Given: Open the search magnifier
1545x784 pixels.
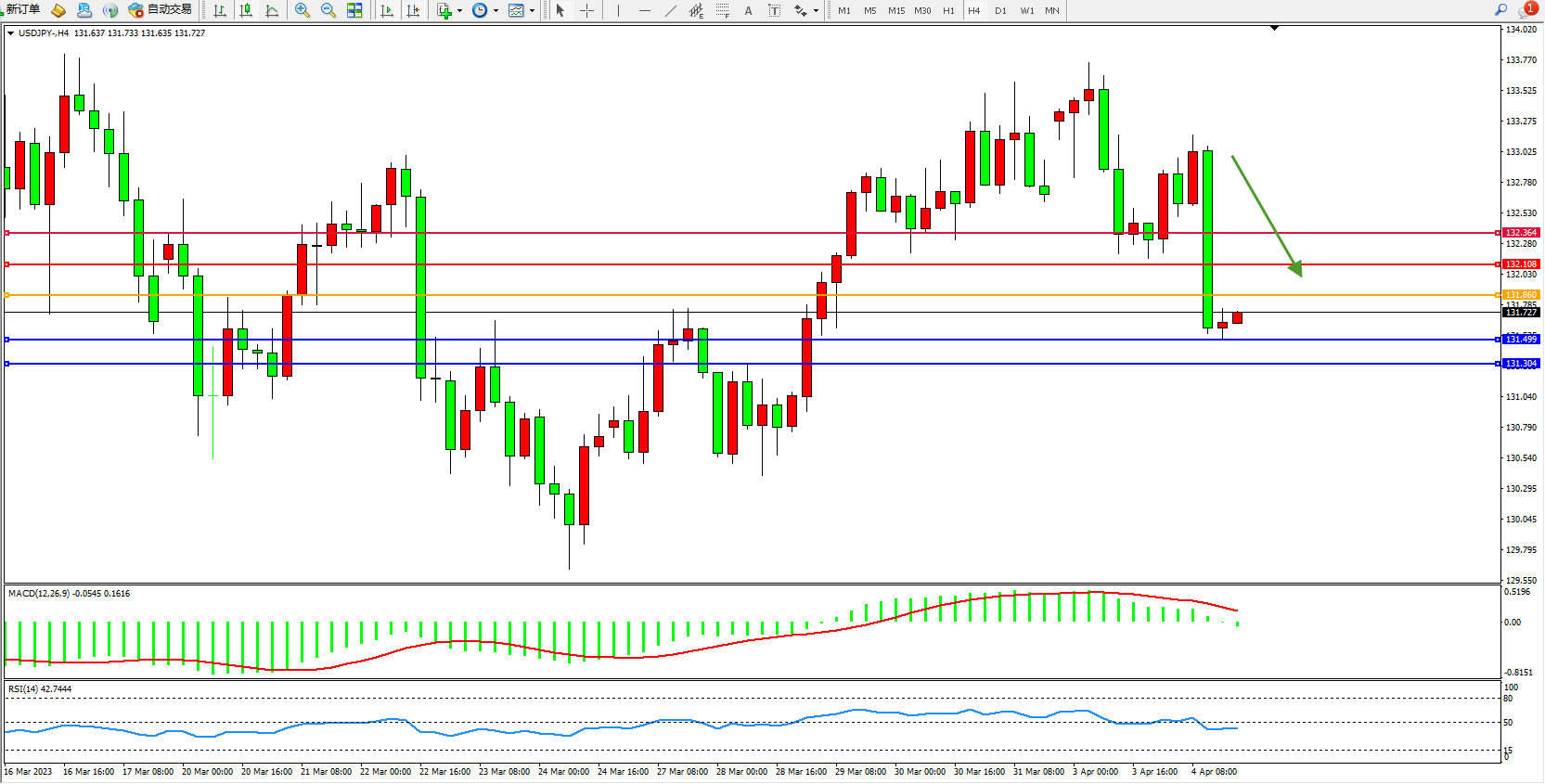Looking at the screenshot, I should (1500, 10).
